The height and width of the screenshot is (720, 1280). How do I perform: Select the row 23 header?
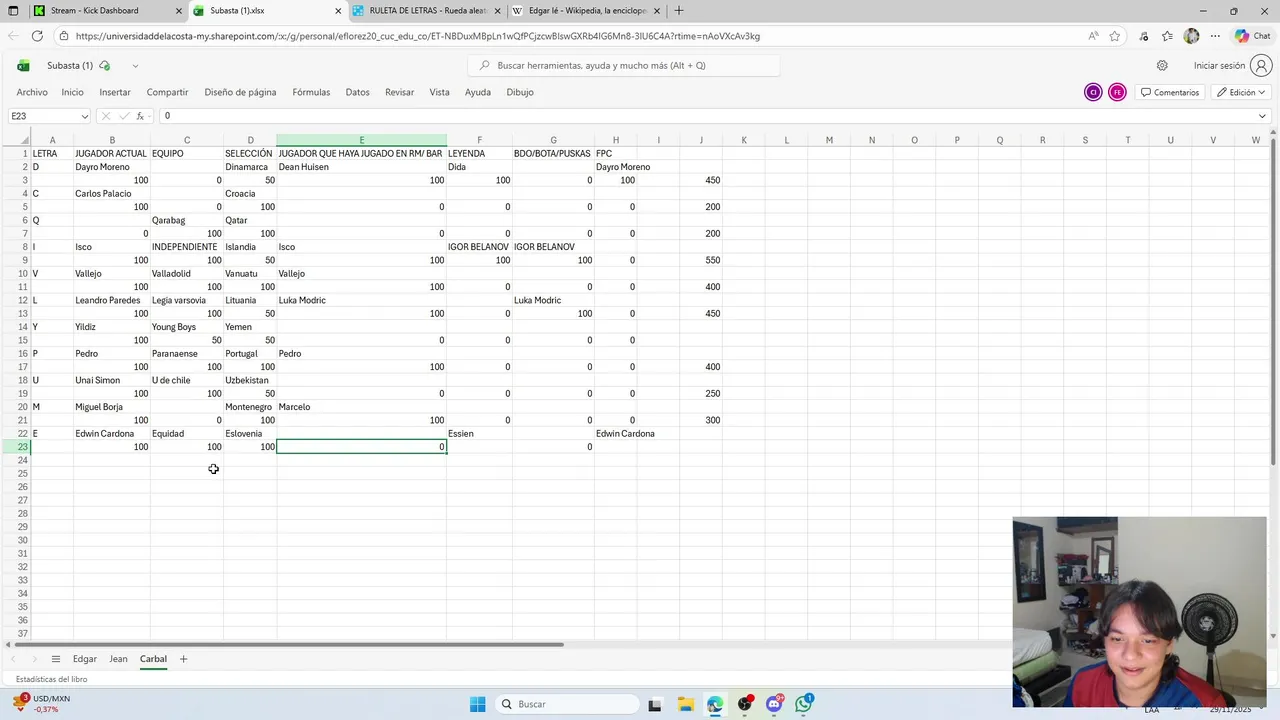click(22, 447)
